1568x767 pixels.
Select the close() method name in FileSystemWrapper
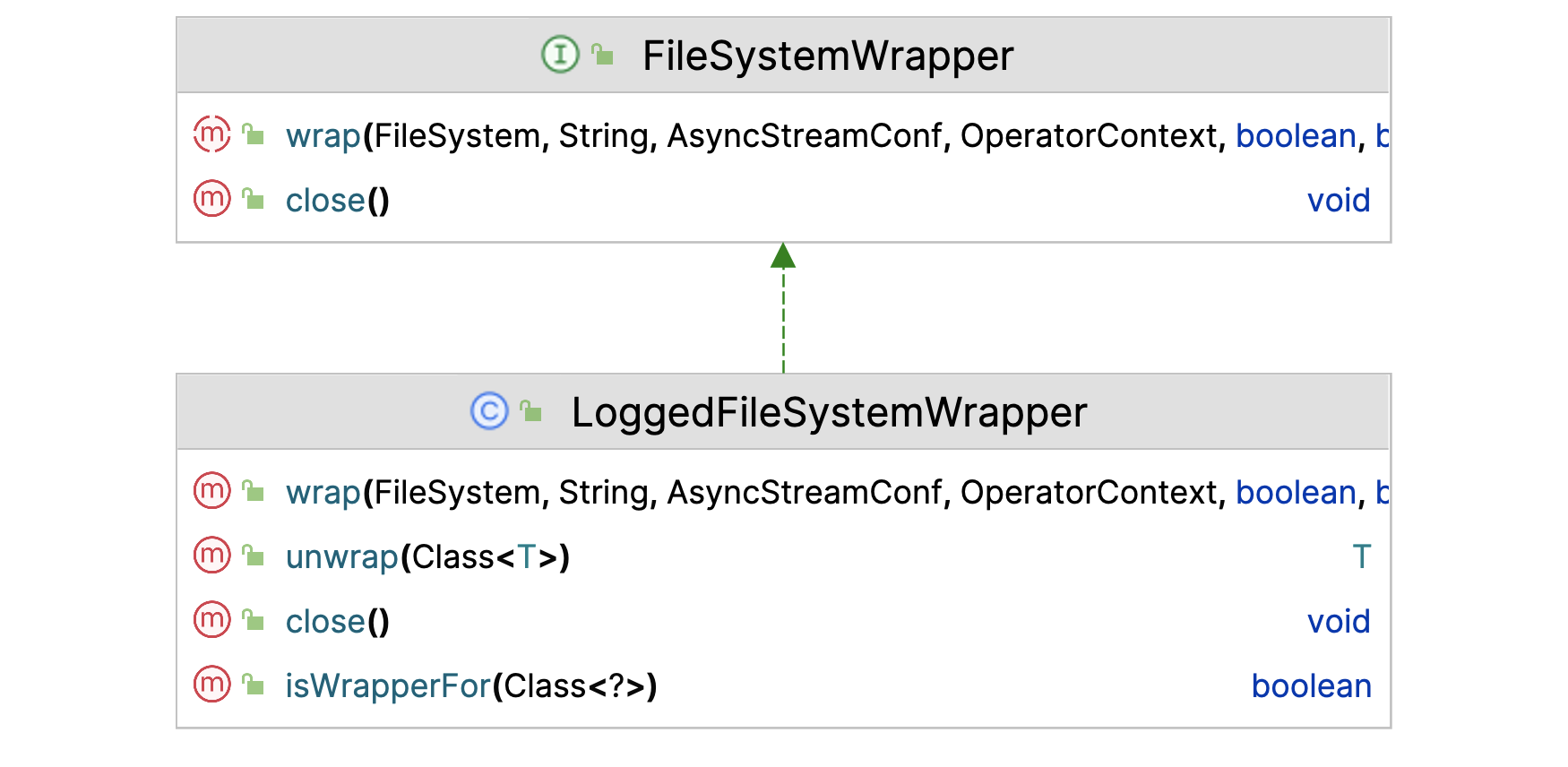pyautogui.click(x=338, y=201)
